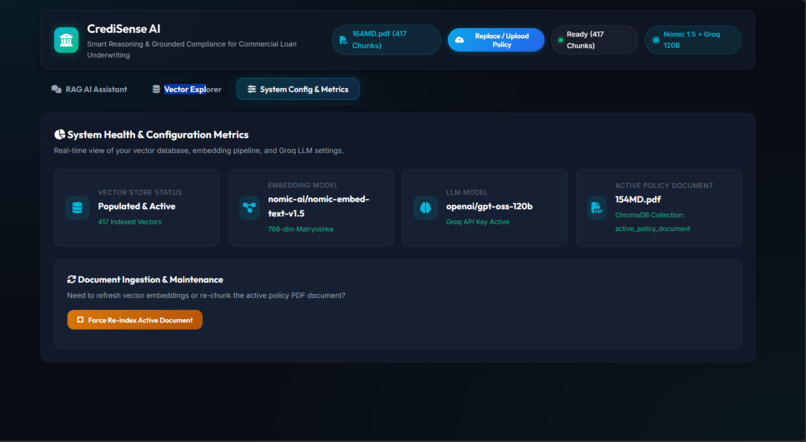Screen dimensions: 806x442
Task: Click the 154MD.pdf name in policy card
Action: 638,199
